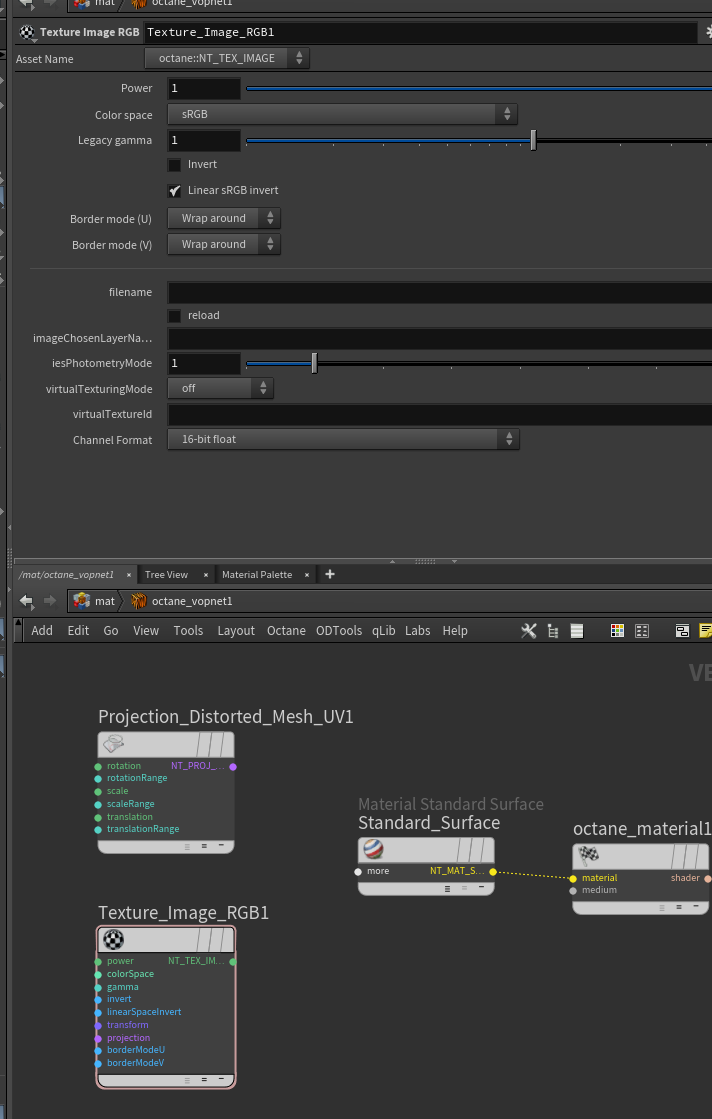This screenshot has width=712, height=1119.
Task: Open the Asset Name dropdown
Action: click(227, 59)
